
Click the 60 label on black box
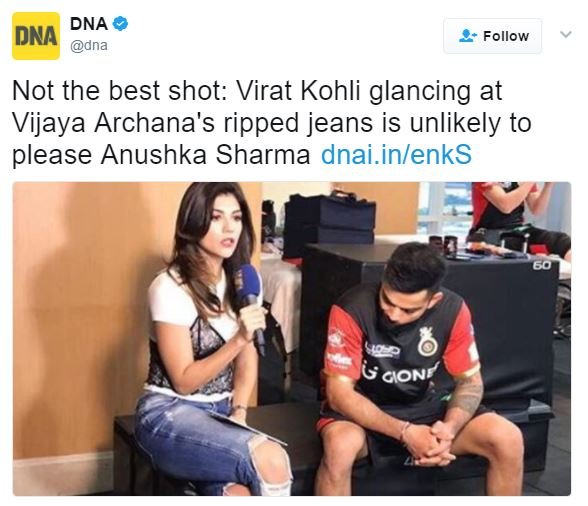click(x=542, y=265)
